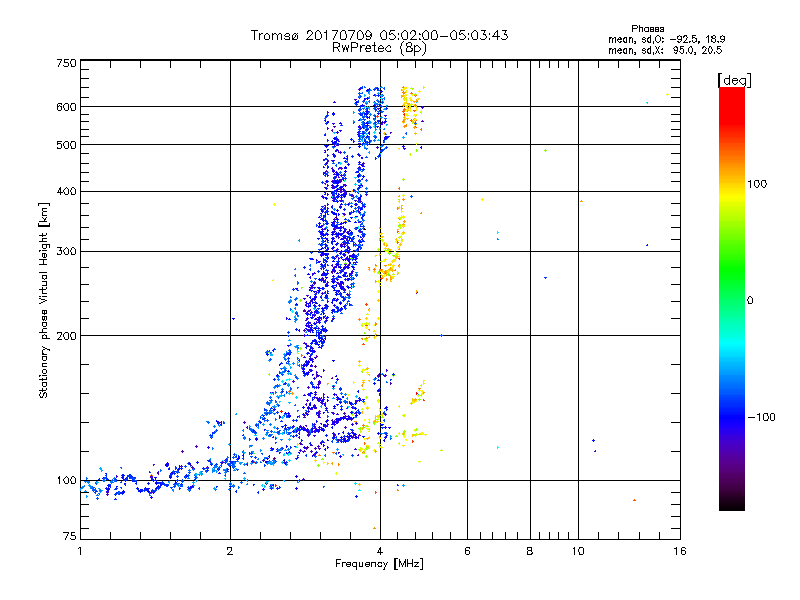Click the y-axis label '300'

coord(66,252)
